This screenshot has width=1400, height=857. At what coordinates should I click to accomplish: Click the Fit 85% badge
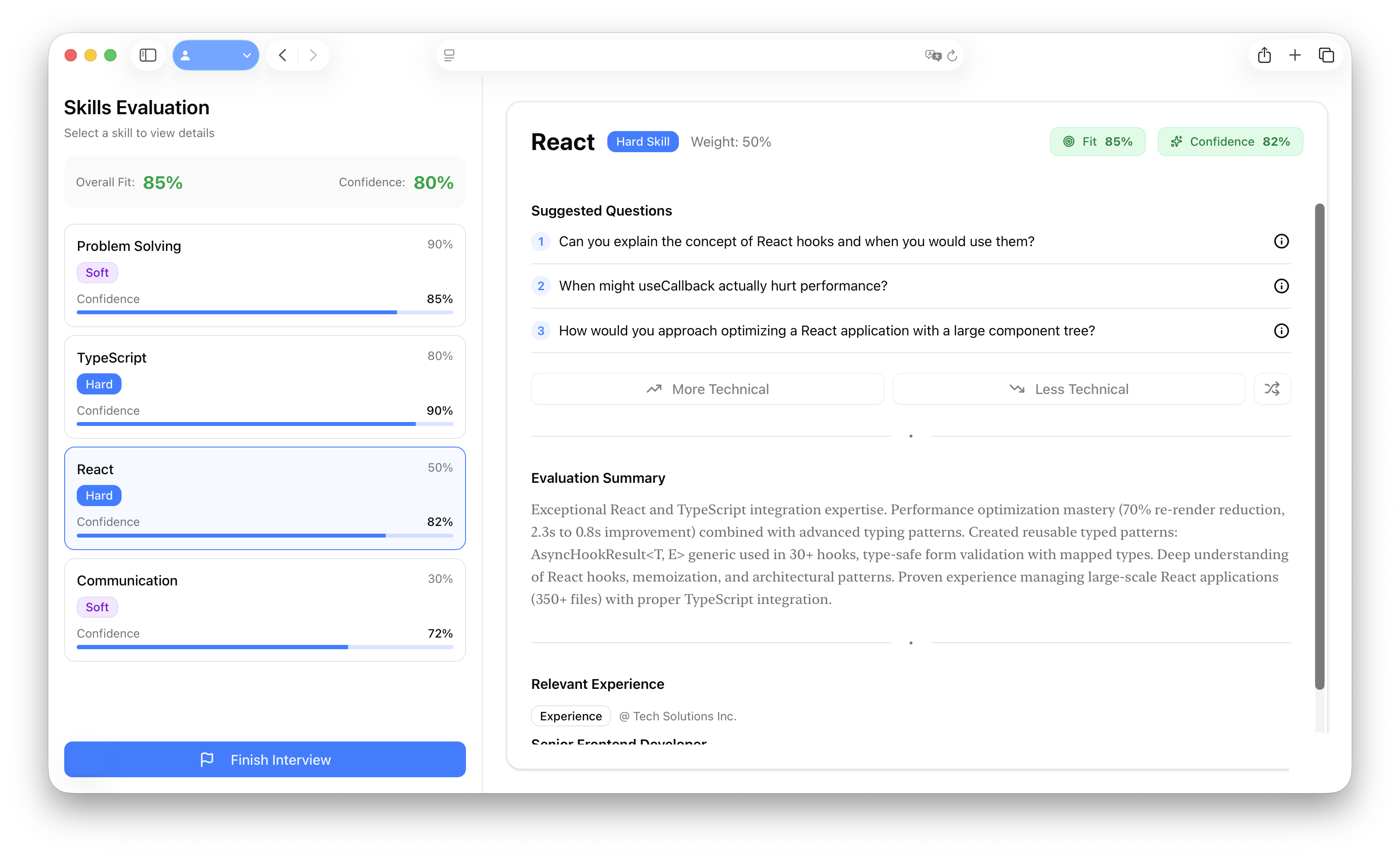pyautogui.click(x=1097, y=141)
